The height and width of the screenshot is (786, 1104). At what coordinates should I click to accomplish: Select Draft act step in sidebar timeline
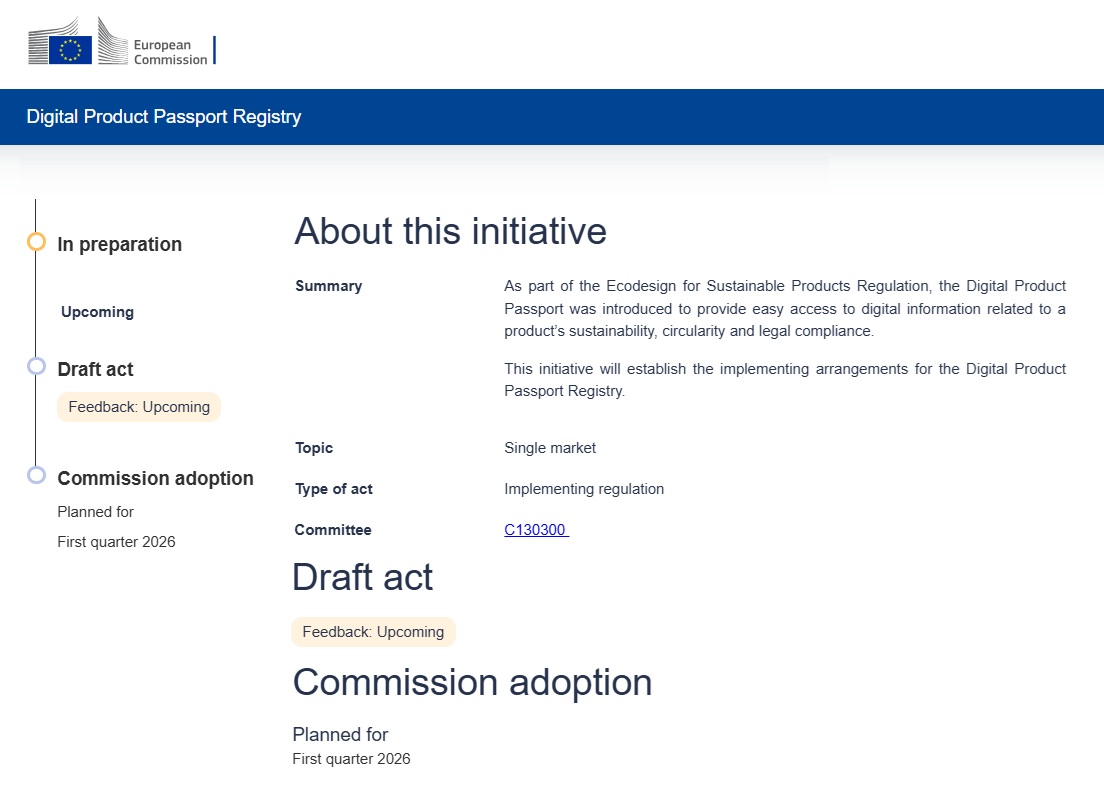point(95,370)
